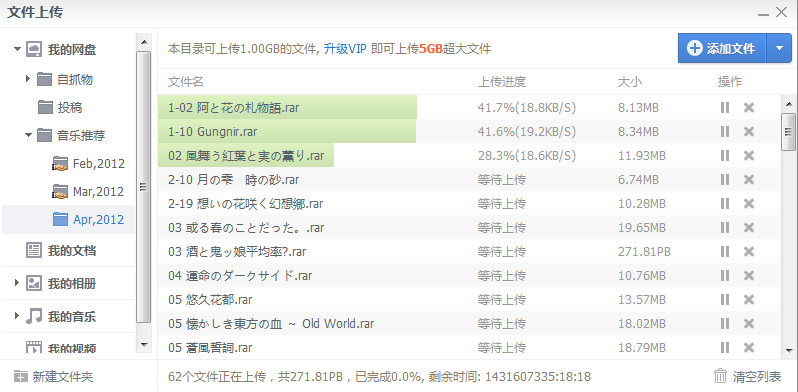Pause 05 懐かしき東方の血 ~ Old World.rar

(725, 323)
